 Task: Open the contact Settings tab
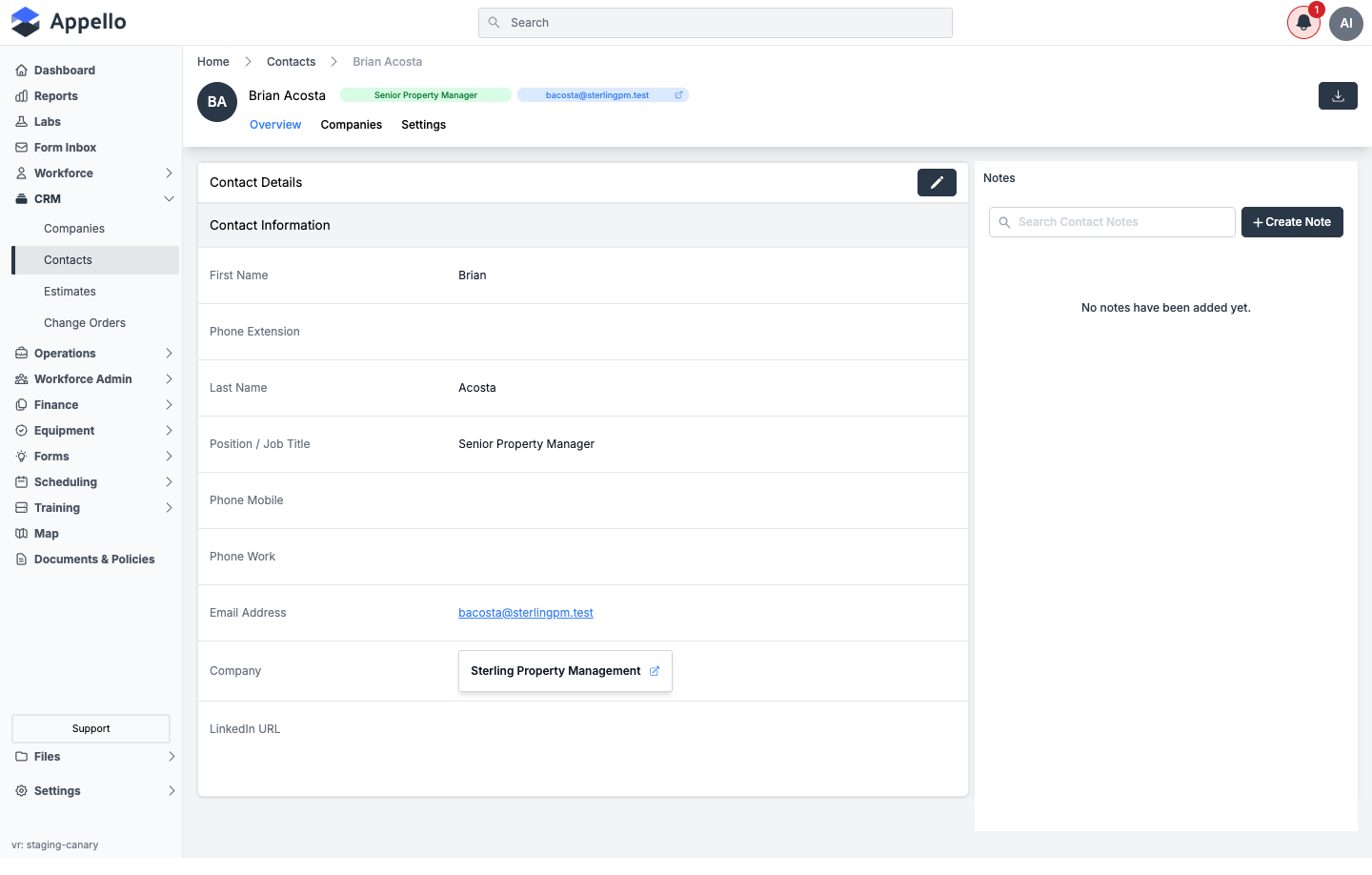(x=424, y=125)
